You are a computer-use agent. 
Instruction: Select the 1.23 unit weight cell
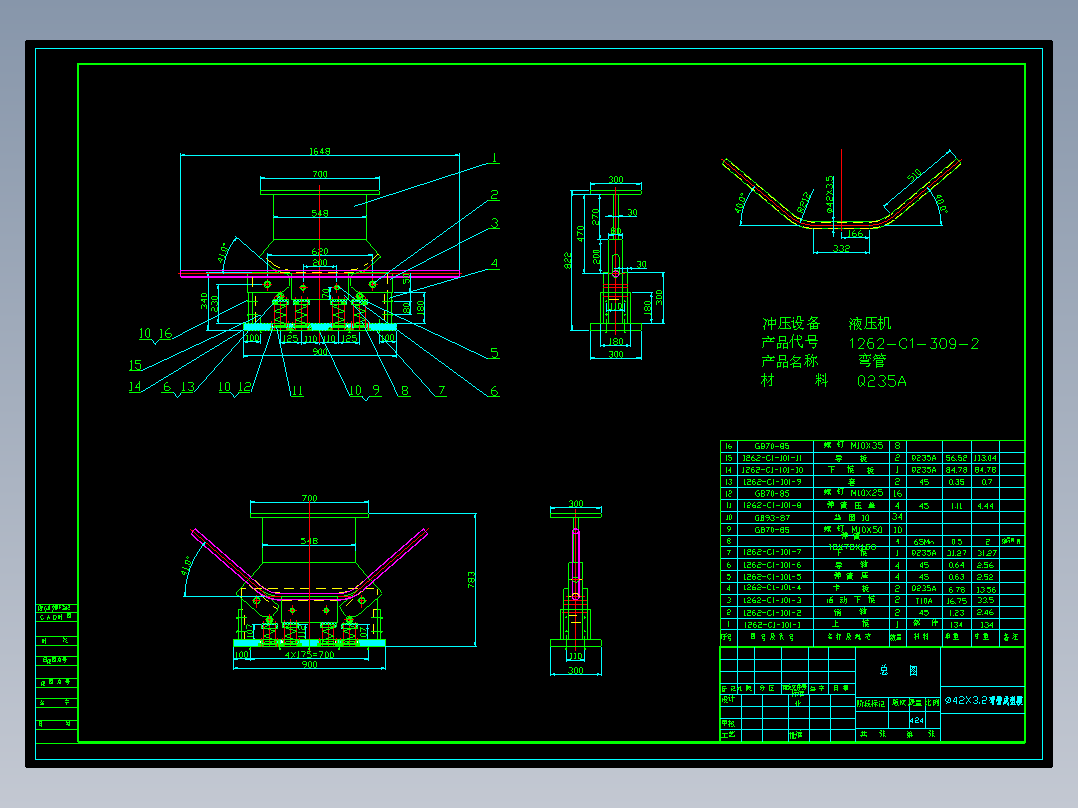point(956,613)
